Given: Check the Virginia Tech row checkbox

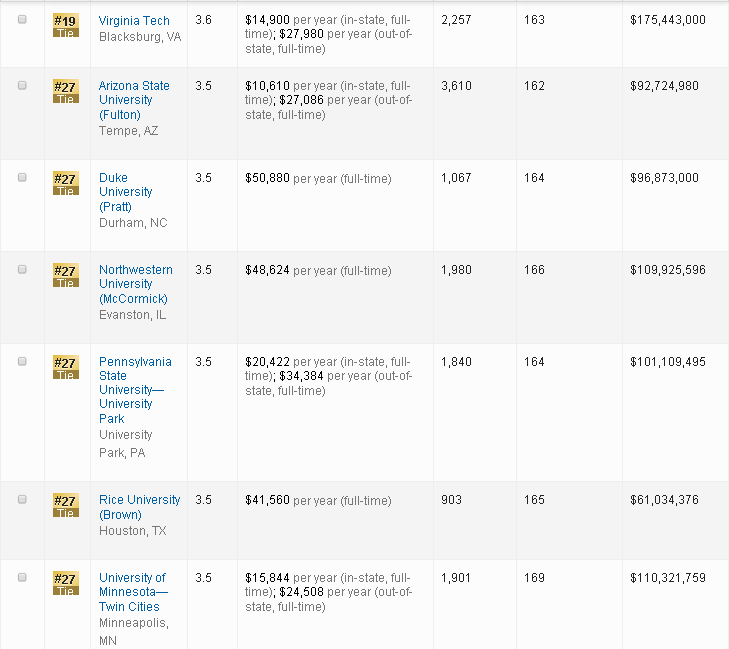Looking at the screenshot, I should pyautogui.click(x=22, y=20).
